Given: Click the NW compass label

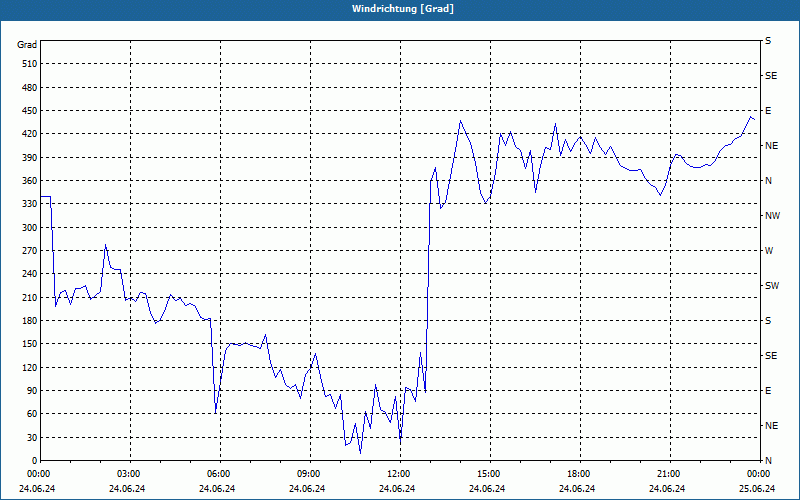Looking at the screenshot, I should click(x=772, y=216).
